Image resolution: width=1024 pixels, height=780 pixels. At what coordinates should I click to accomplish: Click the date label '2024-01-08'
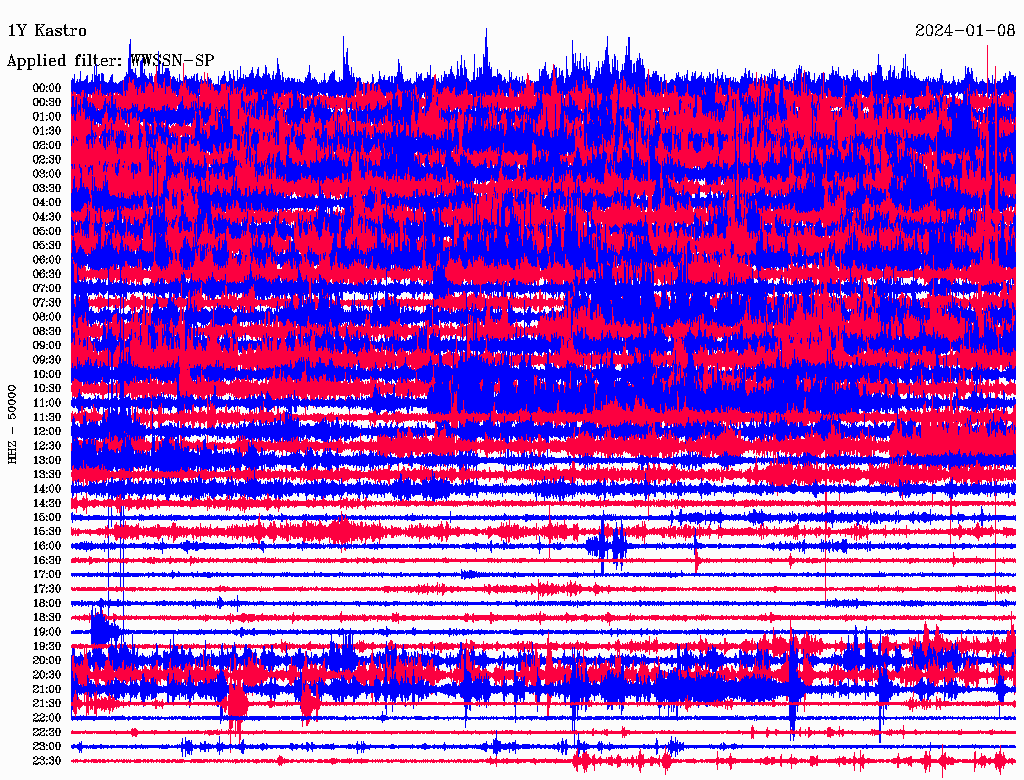pos(965,31)
